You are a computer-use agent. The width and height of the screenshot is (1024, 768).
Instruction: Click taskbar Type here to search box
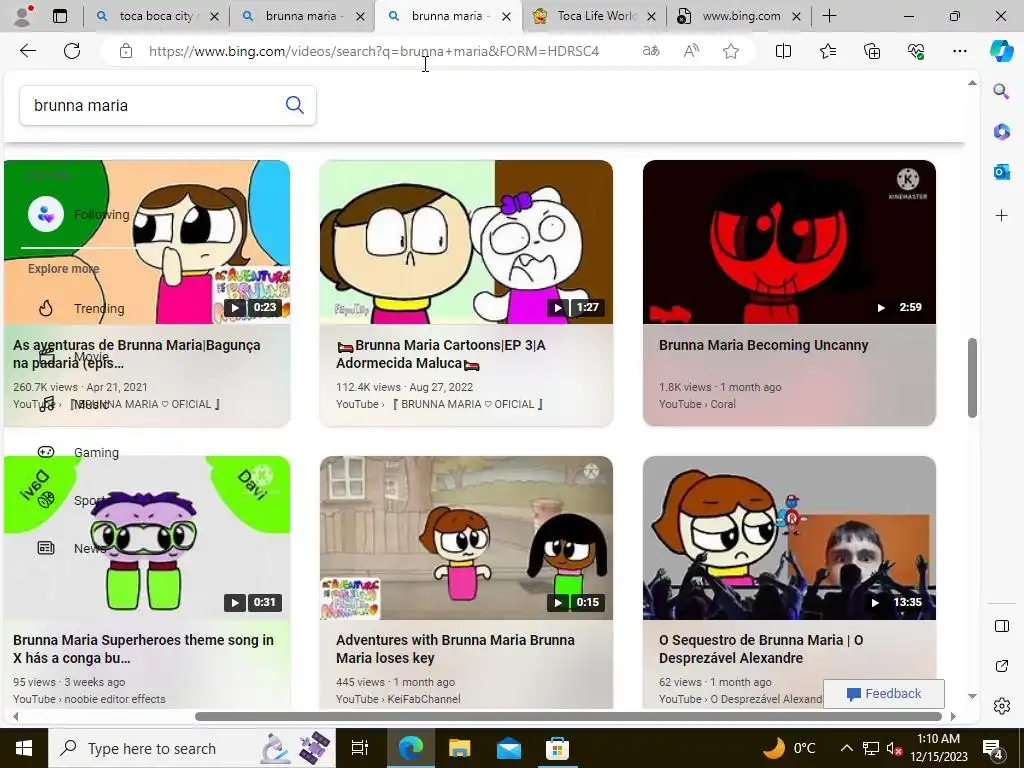(x=191, y=748)
